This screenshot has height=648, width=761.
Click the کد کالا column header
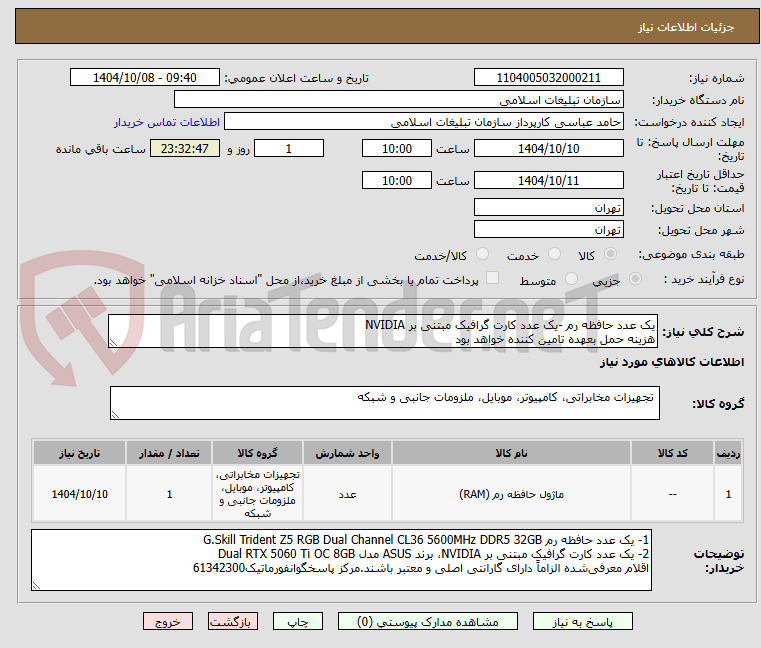(672, 453)
